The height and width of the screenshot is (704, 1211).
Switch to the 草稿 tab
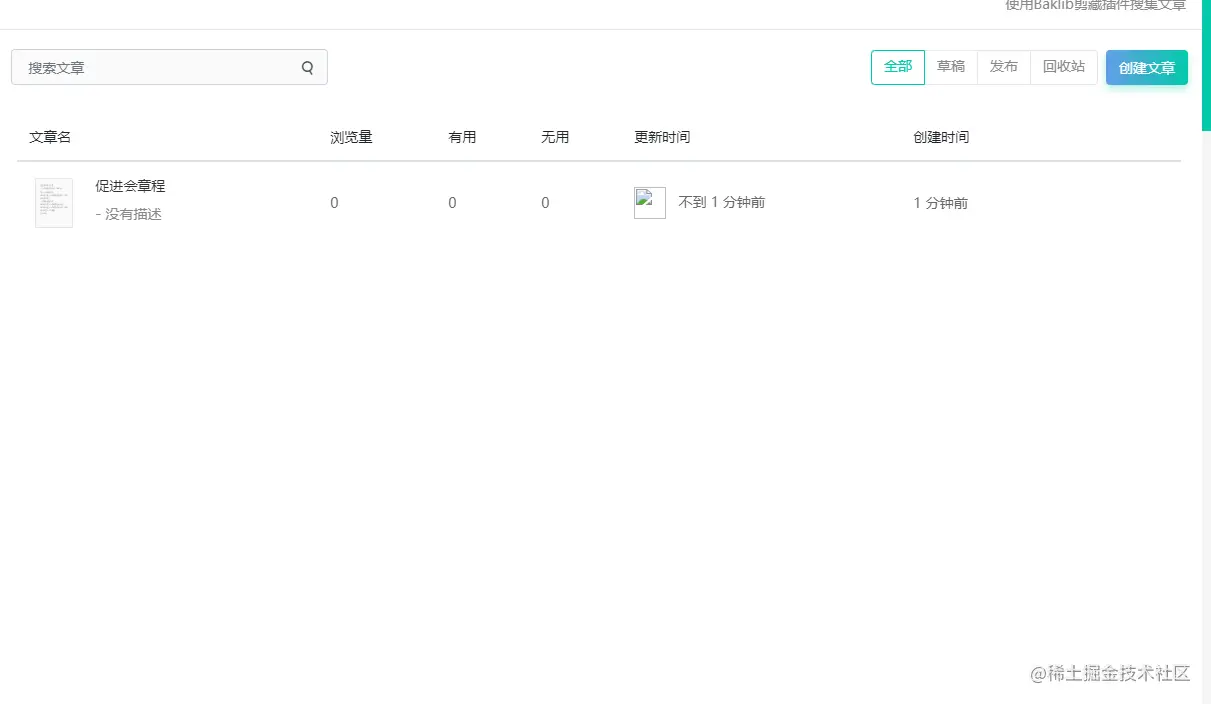point(951,67)
